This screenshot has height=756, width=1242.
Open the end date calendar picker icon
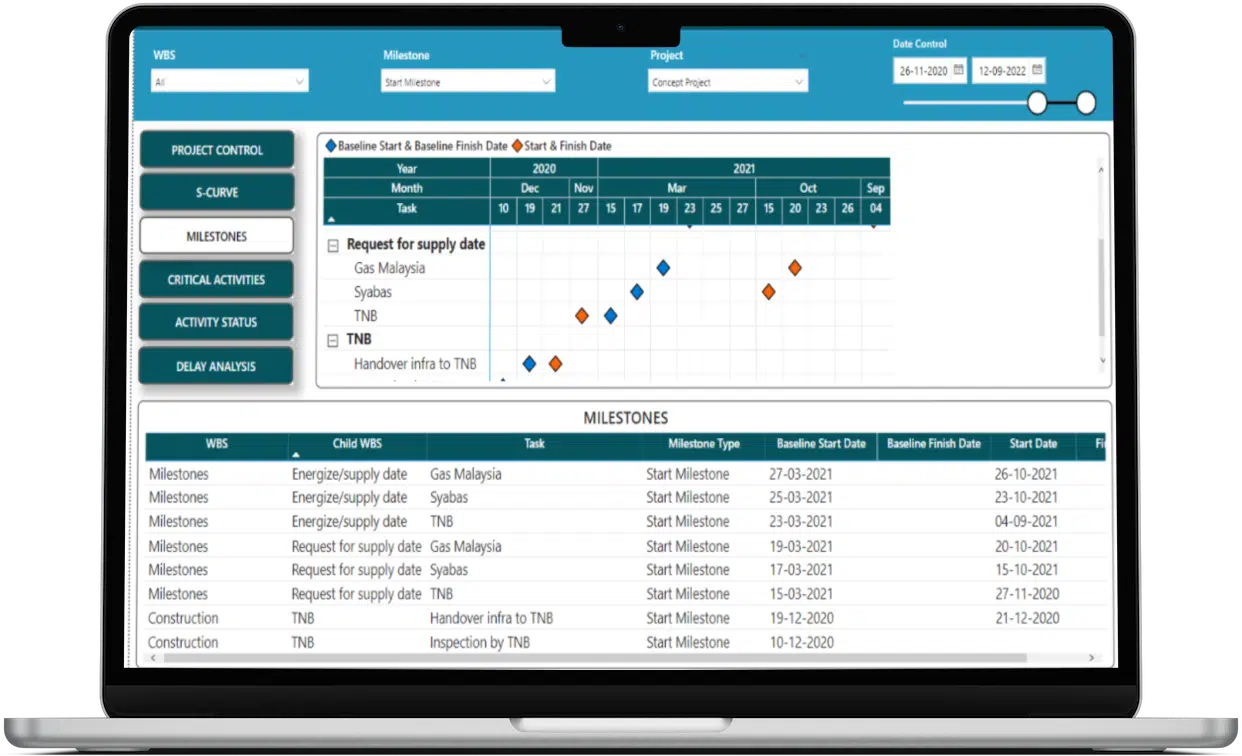pyautogui.click(x=1037, y=71)
